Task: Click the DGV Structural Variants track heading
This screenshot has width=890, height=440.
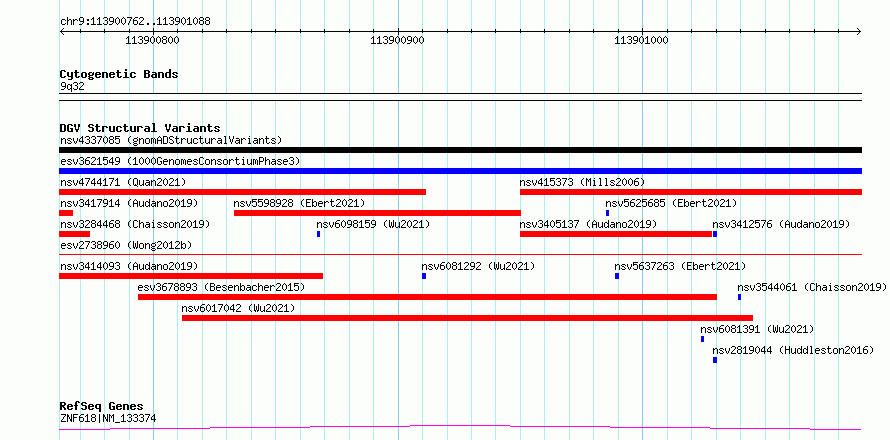Action: [140, 128]
